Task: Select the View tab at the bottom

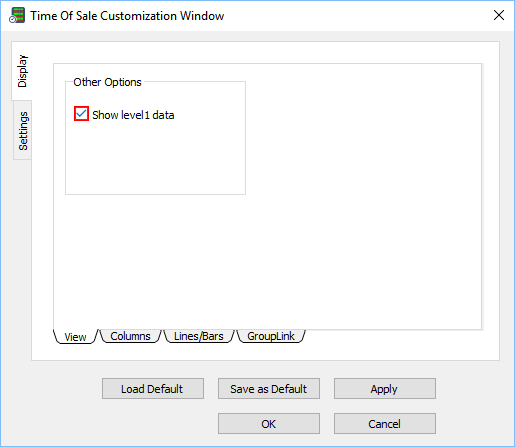Action: click(75, 337)
